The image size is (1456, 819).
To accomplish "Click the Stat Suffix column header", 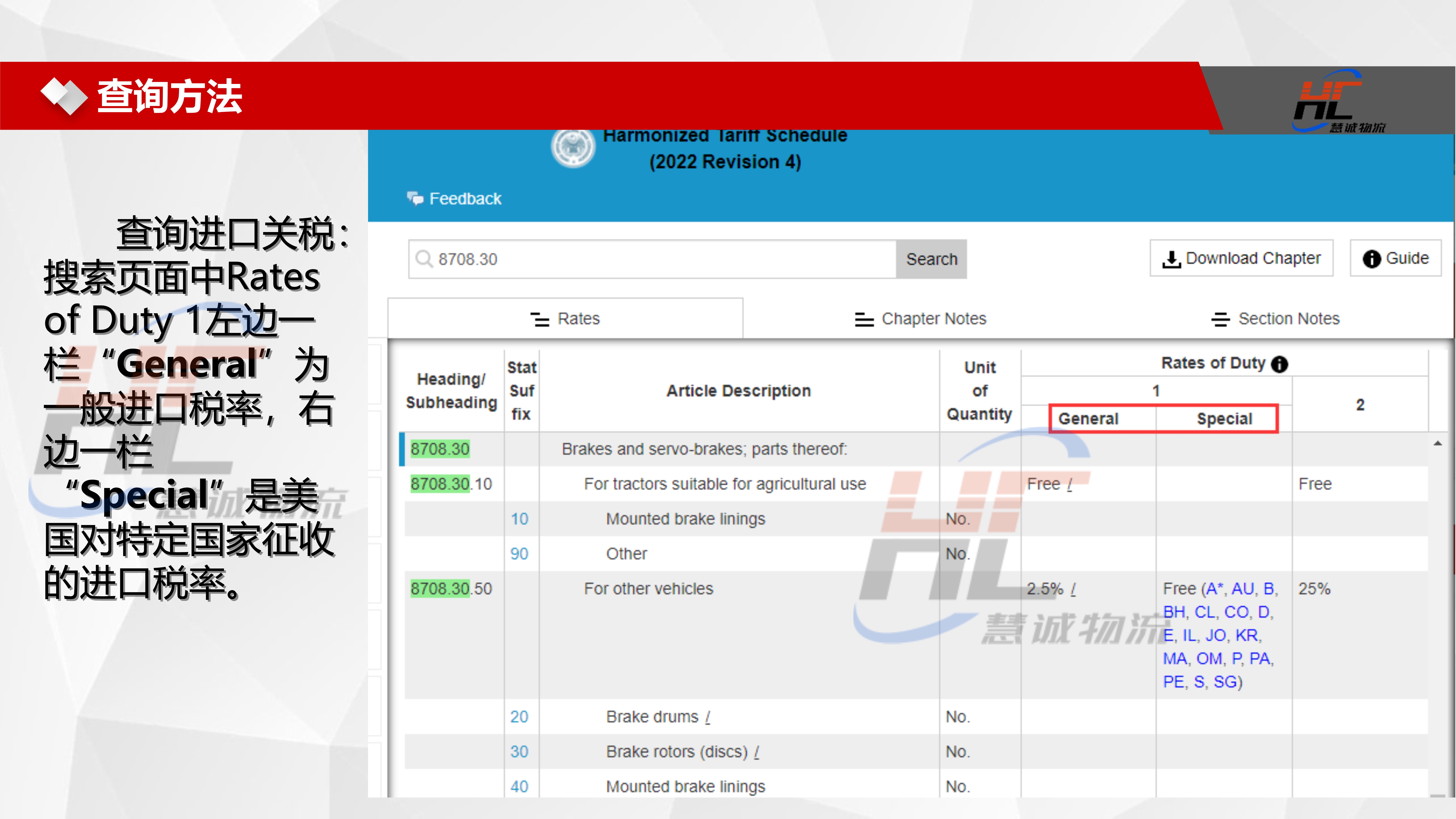I will 522,391.
